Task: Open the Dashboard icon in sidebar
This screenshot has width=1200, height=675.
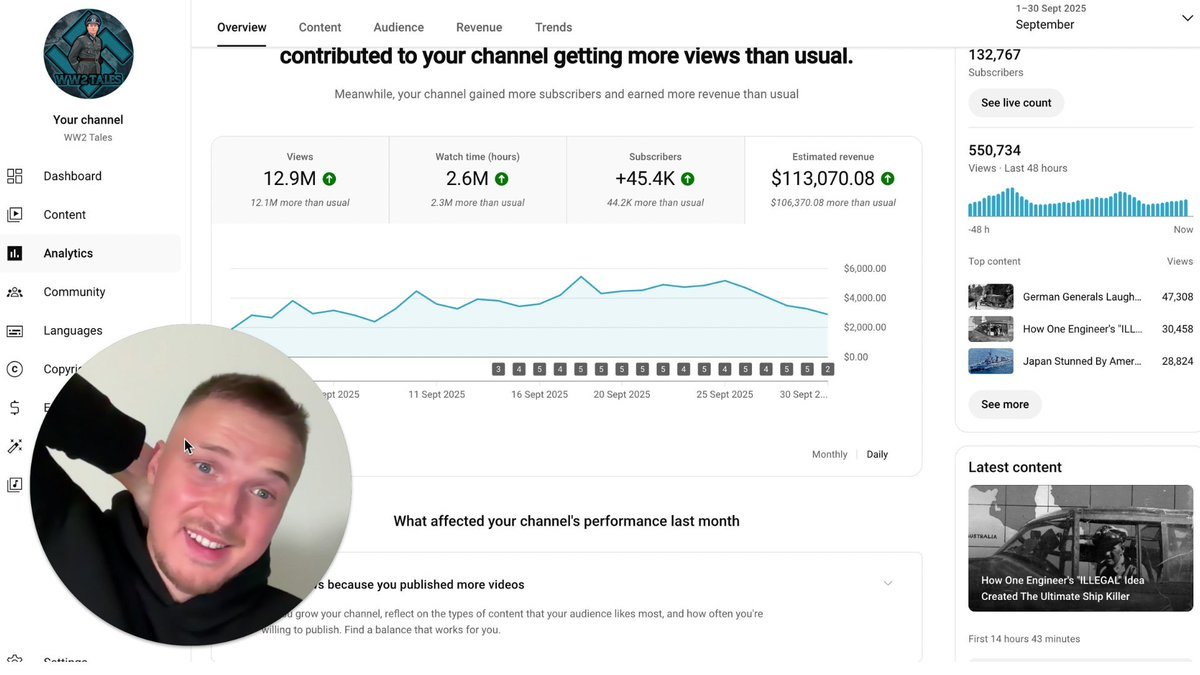Action: click(x=14, y=176)
